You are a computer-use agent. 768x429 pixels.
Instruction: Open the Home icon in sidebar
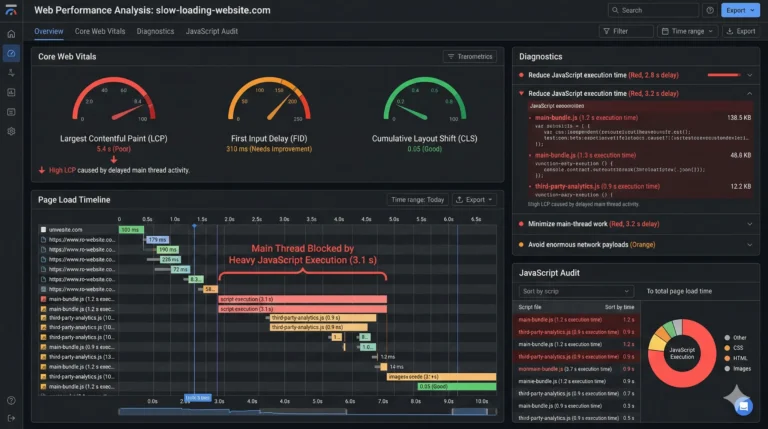tap(11, 33)
